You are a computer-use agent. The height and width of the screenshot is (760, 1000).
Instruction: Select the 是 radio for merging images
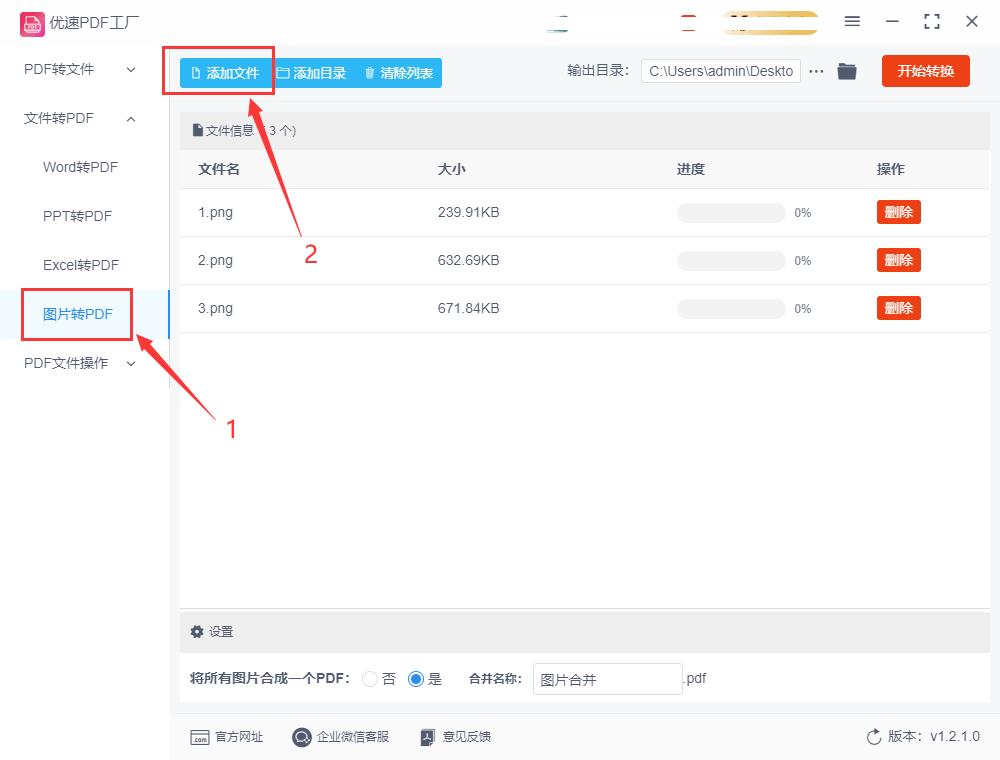(x=416, y=678)
